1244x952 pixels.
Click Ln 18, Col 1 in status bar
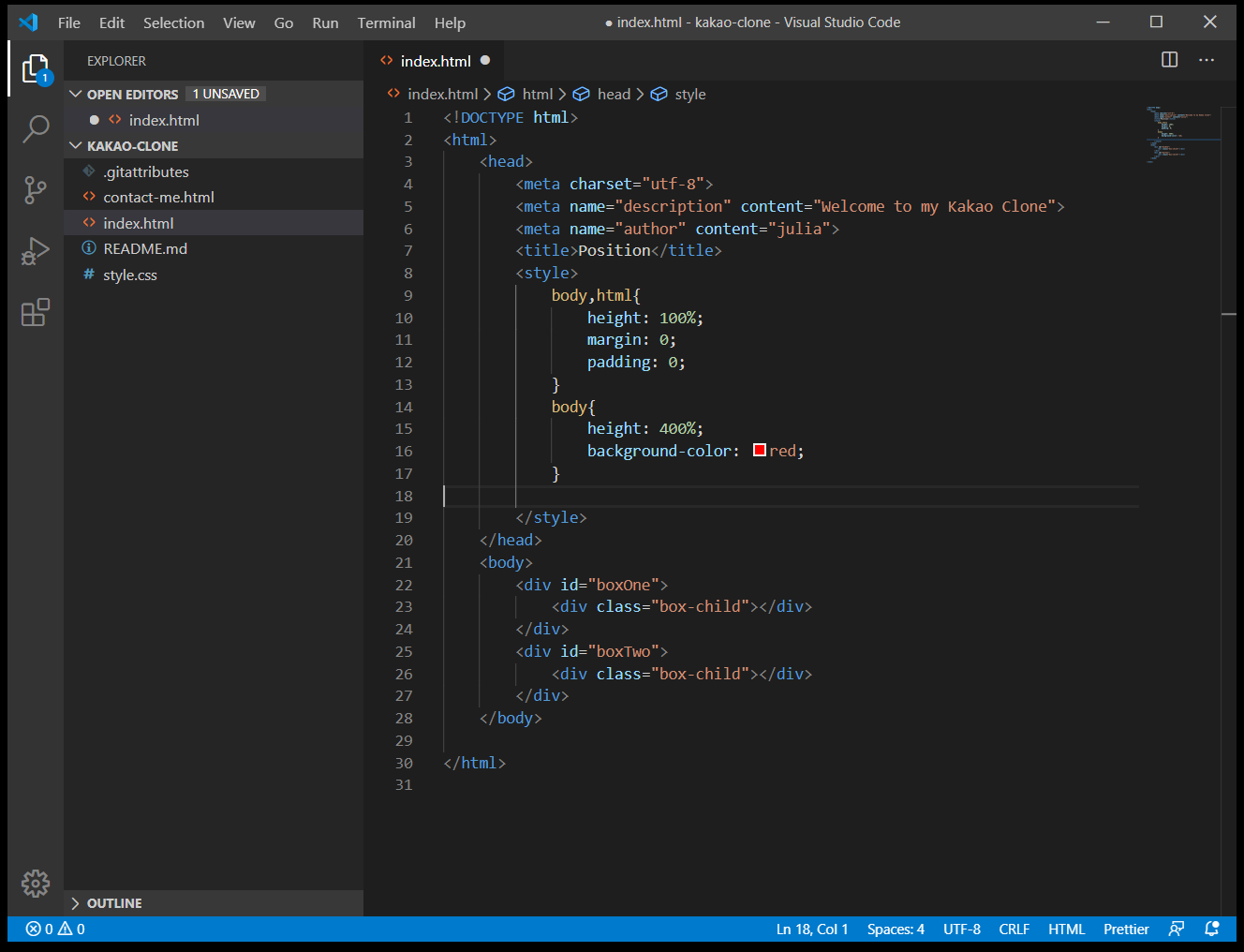pos(812,929)
